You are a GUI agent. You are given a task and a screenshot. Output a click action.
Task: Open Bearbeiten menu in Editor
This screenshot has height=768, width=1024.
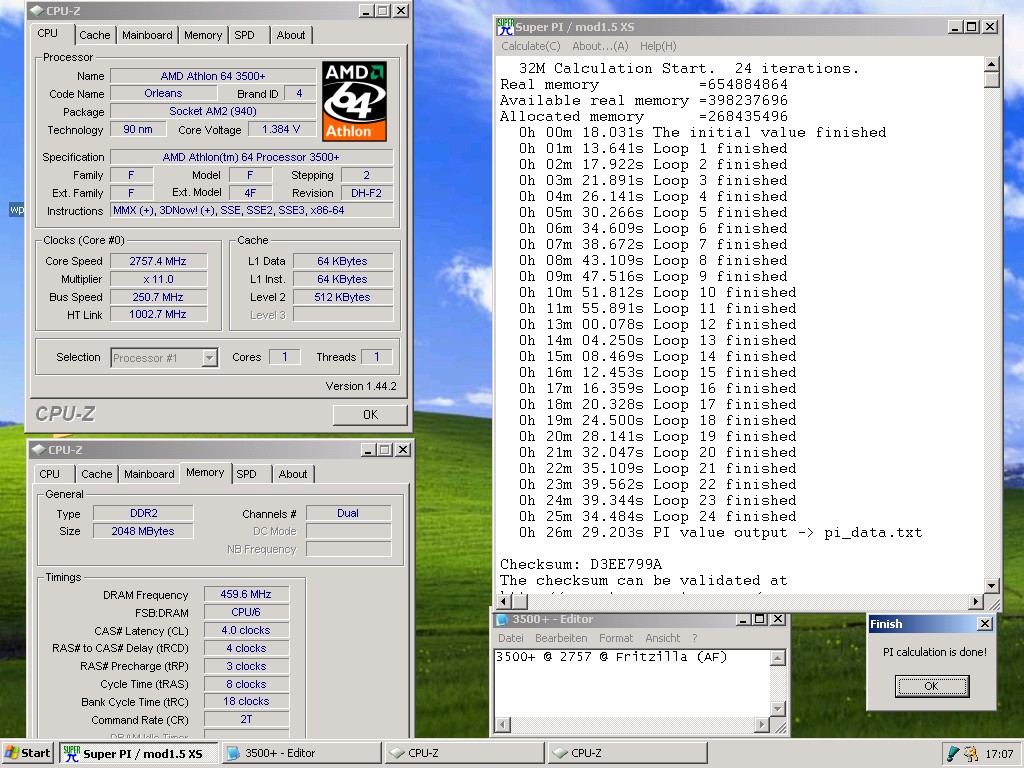[x=561, y=638]
